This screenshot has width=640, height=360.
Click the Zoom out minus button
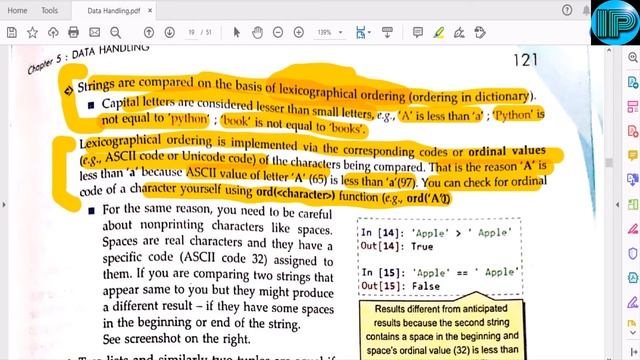click(x=278, y=32)
